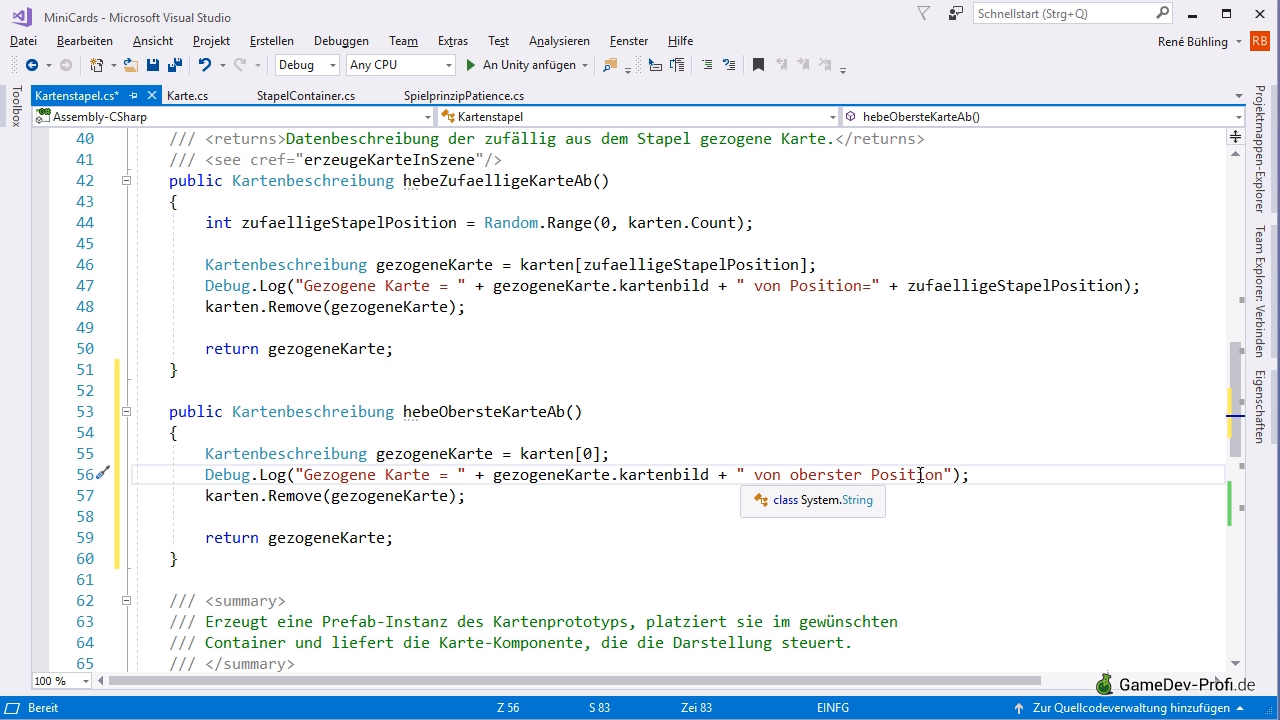Image resolution: width=1280 pixels, height=720 pixels.
Task: Switch to the Karte.cs tab
Action: click(x=187, y=96)
